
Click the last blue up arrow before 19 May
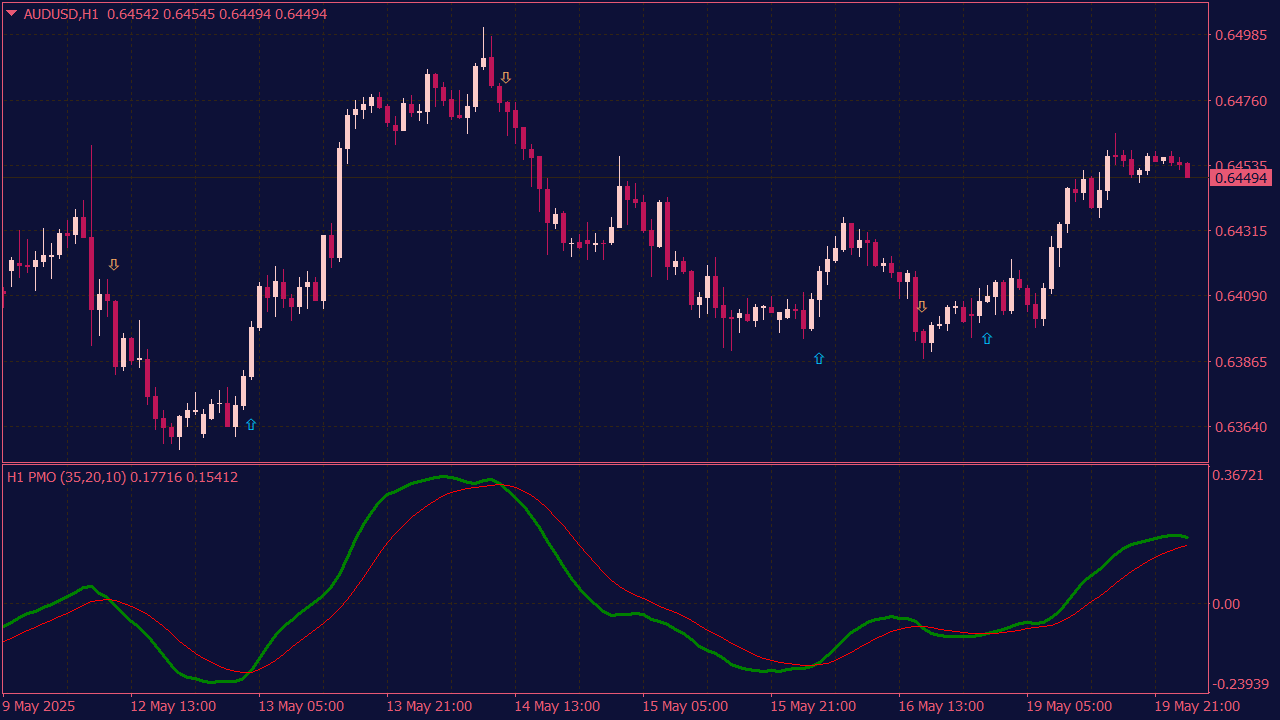coord(987,339)
